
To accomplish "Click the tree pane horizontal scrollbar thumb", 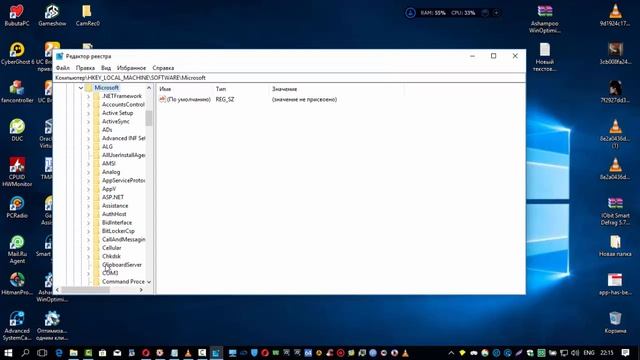I will pyautogui.click(x=85, y=290).
